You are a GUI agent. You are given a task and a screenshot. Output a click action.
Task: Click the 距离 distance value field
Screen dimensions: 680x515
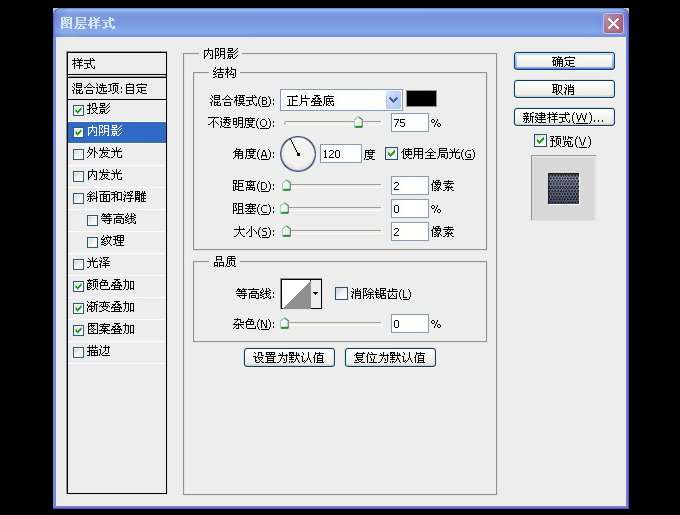409,186
